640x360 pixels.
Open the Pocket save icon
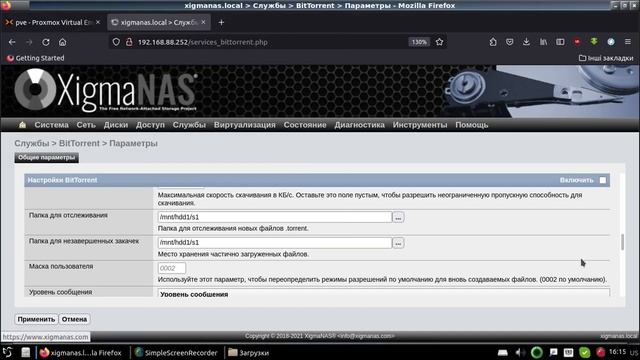509,42
